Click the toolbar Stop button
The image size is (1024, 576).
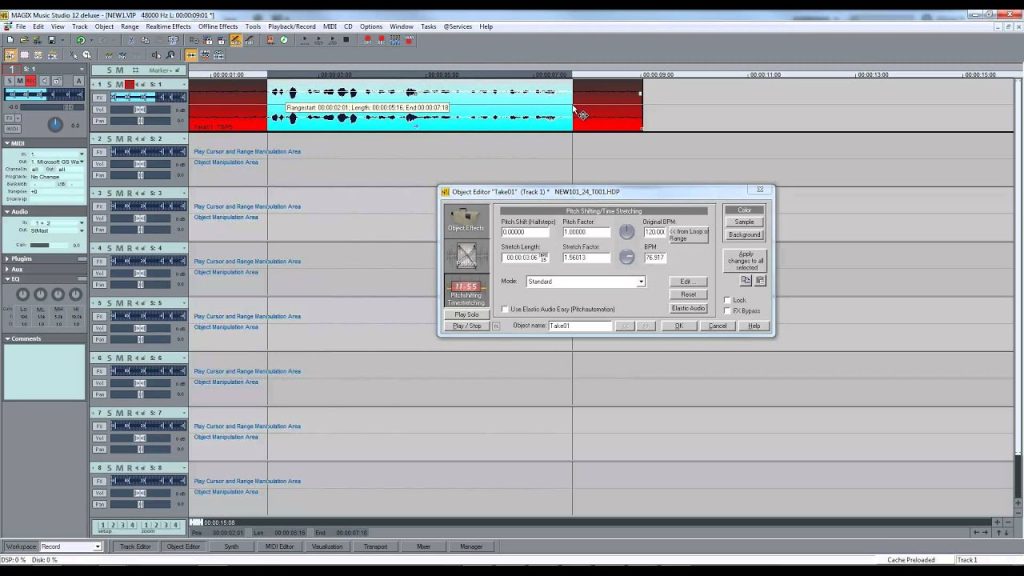coord(346,40)
